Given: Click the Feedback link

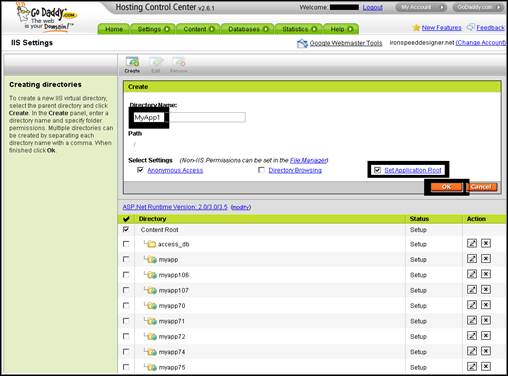Looking at the screenshot, I should [x=490, y=28].
